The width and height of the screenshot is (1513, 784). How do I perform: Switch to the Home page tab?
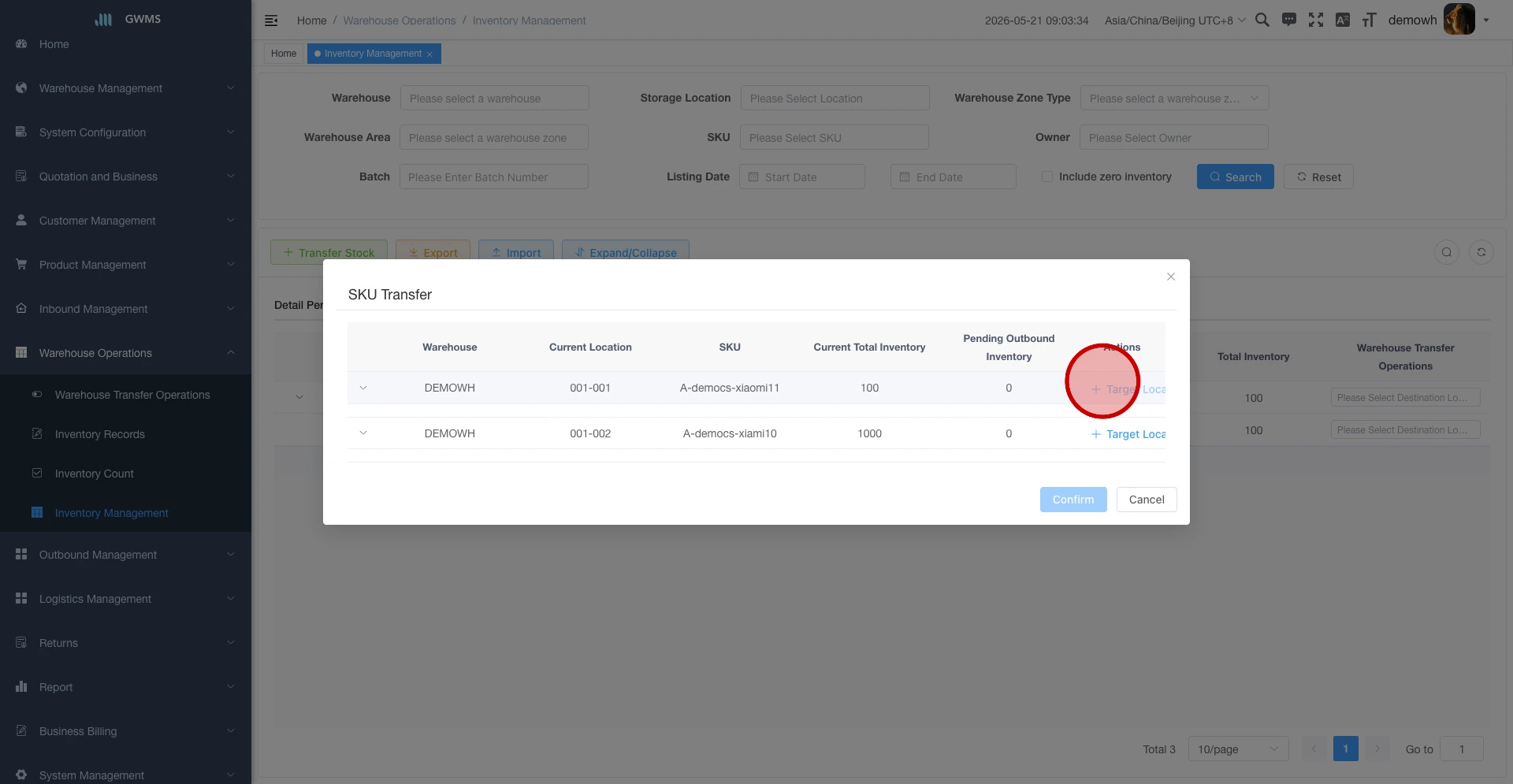click(284, 54)
